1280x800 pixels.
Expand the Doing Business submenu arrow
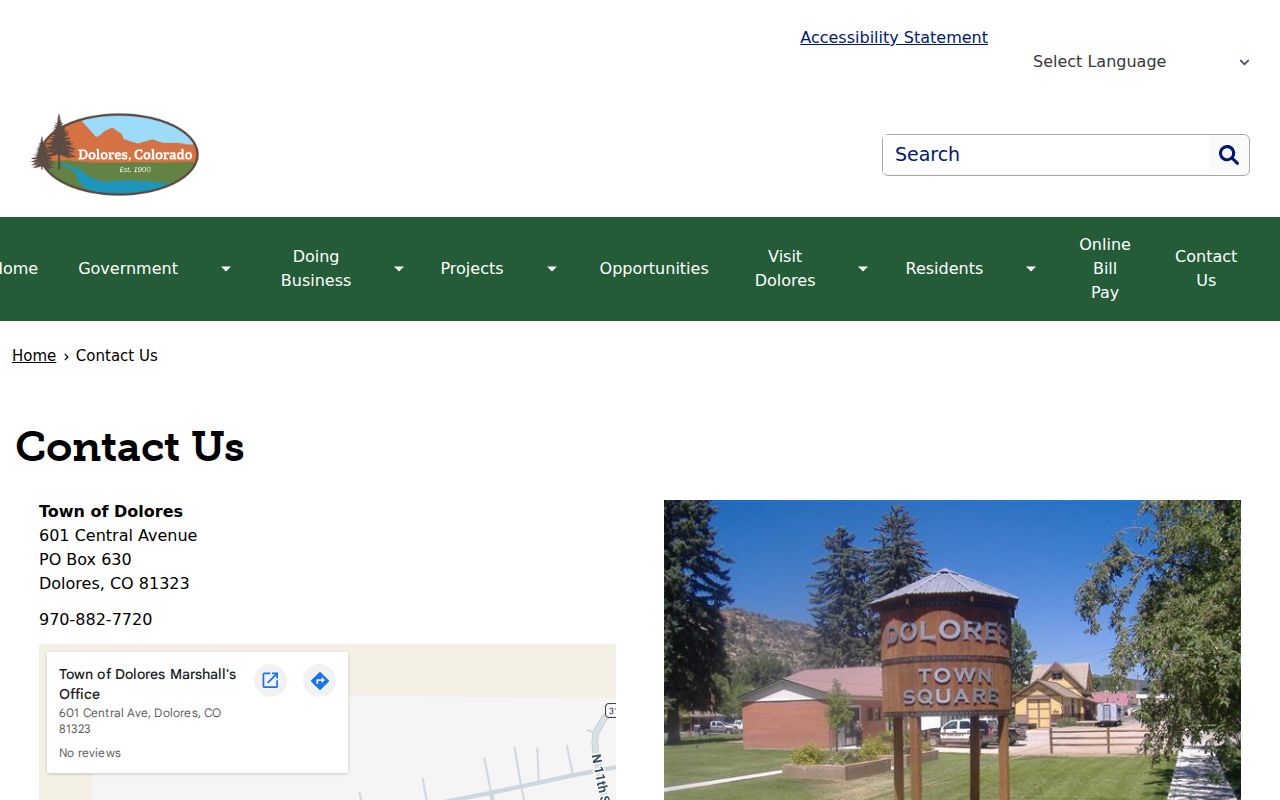click(x=399, y=269)
